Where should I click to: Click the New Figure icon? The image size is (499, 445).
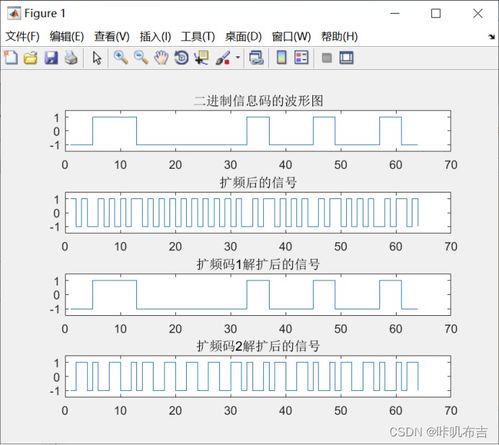click(x=11, y=58)
